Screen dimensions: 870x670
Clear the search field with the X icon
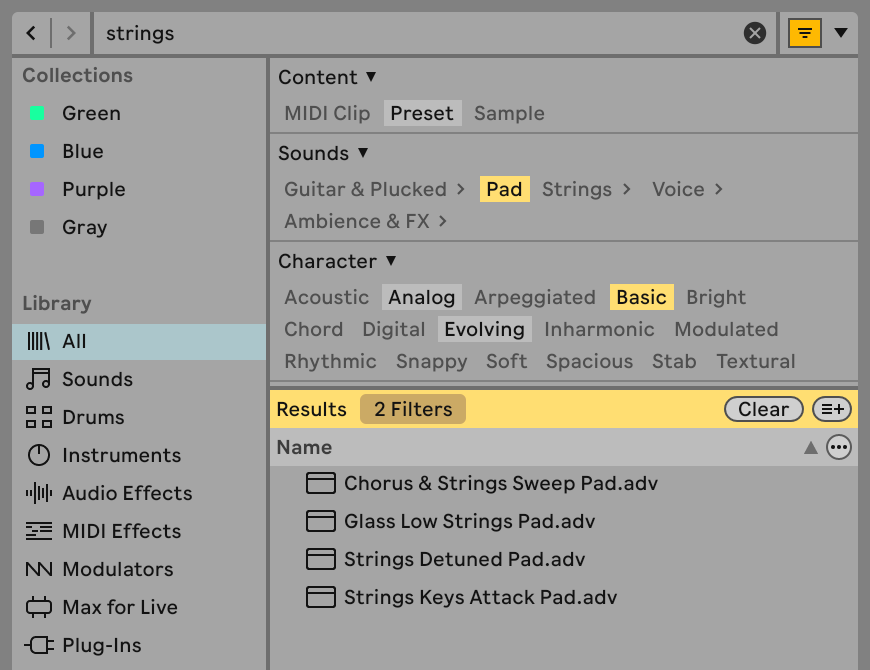tap(755, 33)
